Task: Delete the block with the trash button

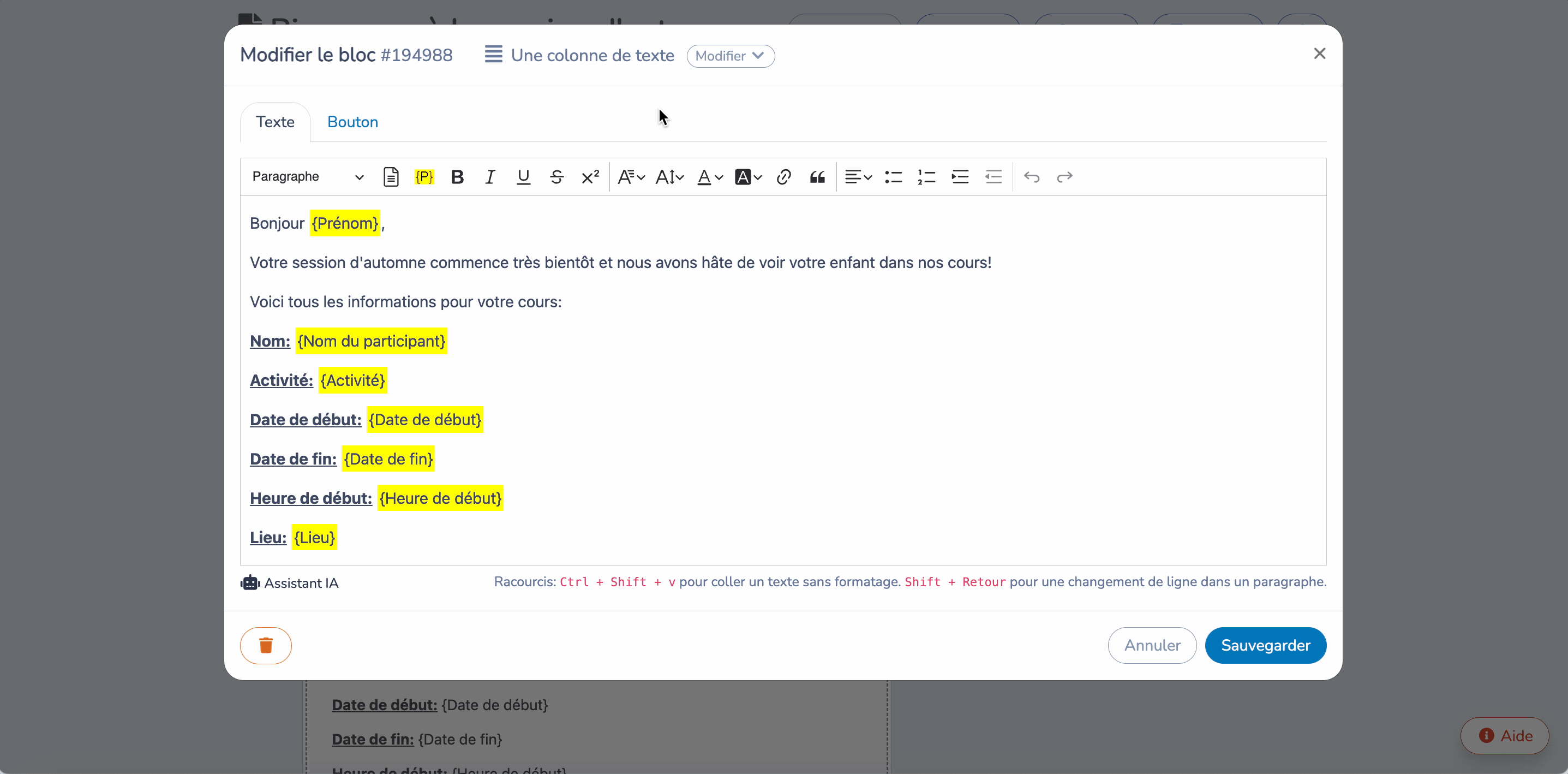Action: 266,646
